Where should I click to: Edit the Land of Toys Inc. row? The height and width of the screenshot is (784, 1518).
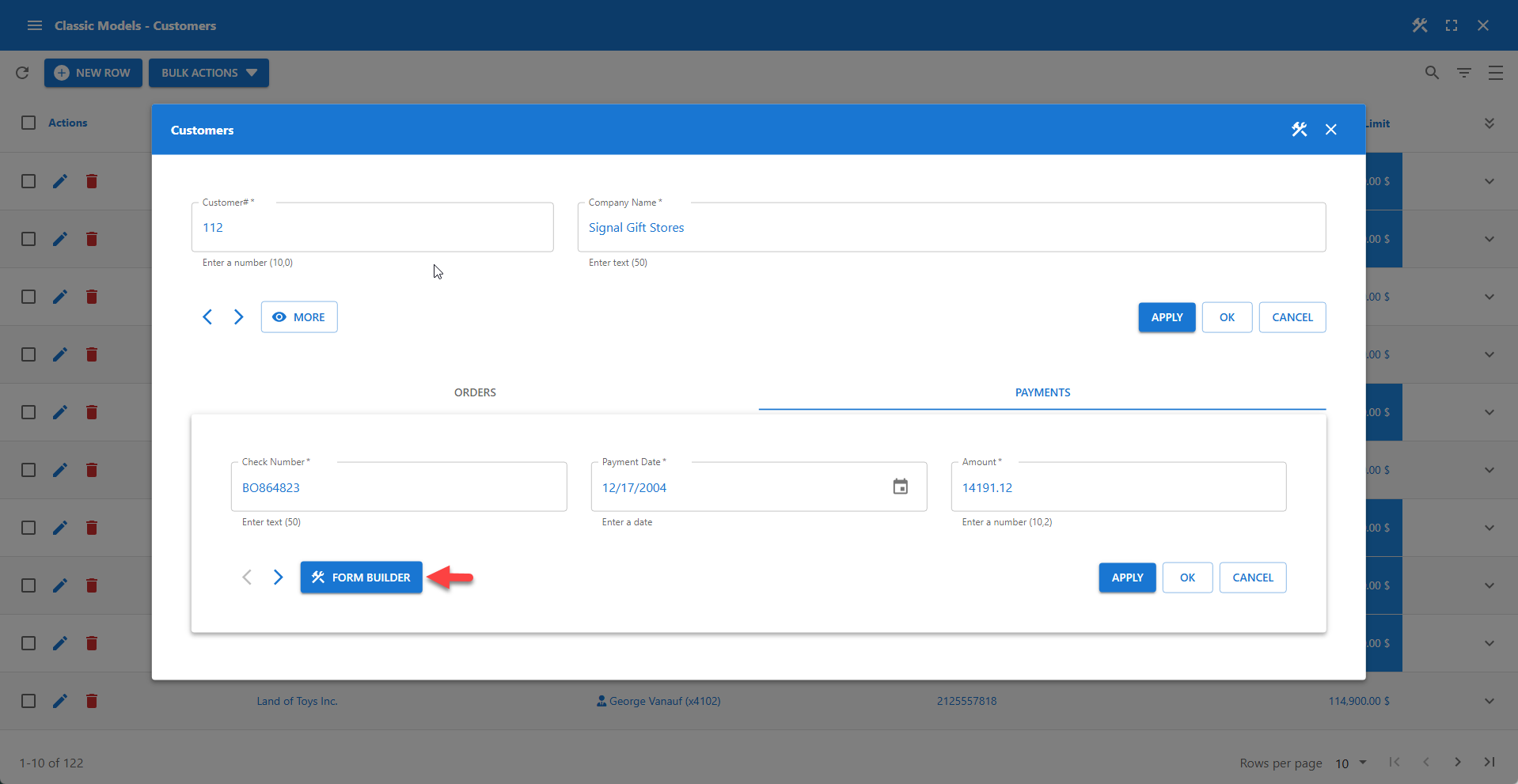click(x=60, y=701)
